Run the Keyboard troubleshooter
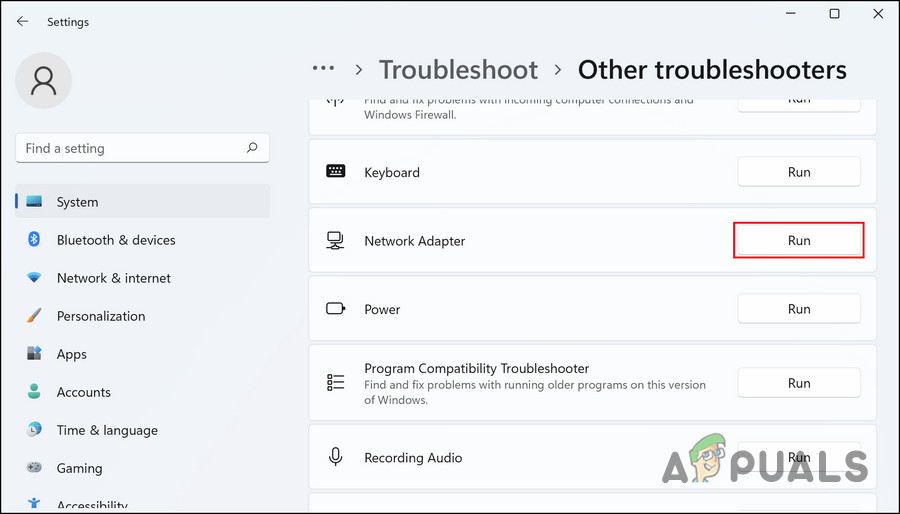Image resolution: width=900 pixels, height=514 pixels. [798, 172]
